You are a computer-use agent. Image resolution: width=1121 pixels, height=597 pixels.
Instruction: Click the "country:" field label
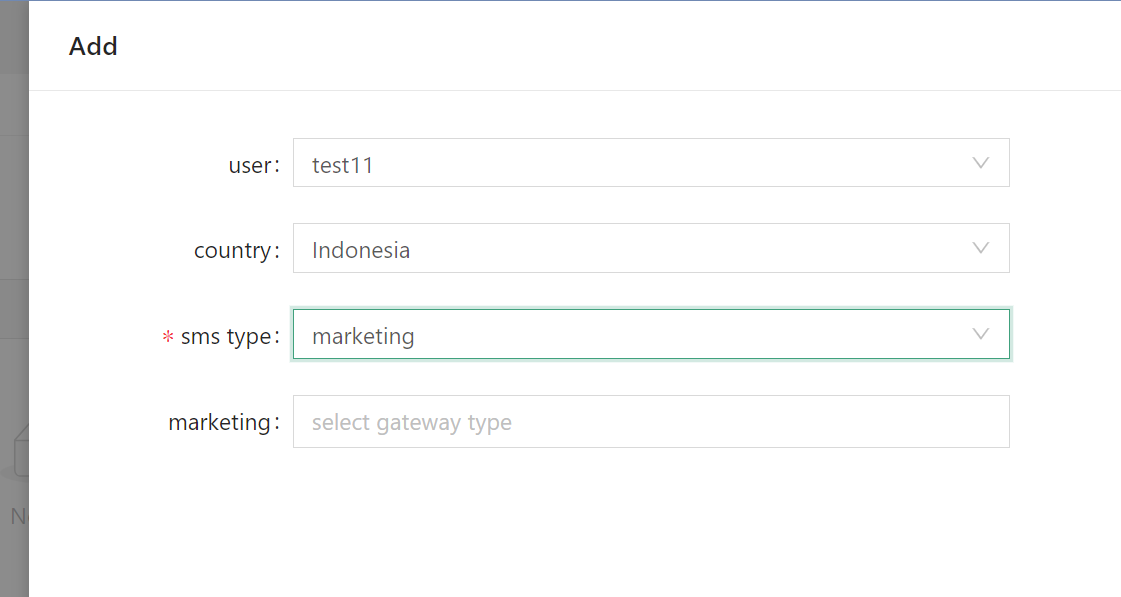click(236, 250)
